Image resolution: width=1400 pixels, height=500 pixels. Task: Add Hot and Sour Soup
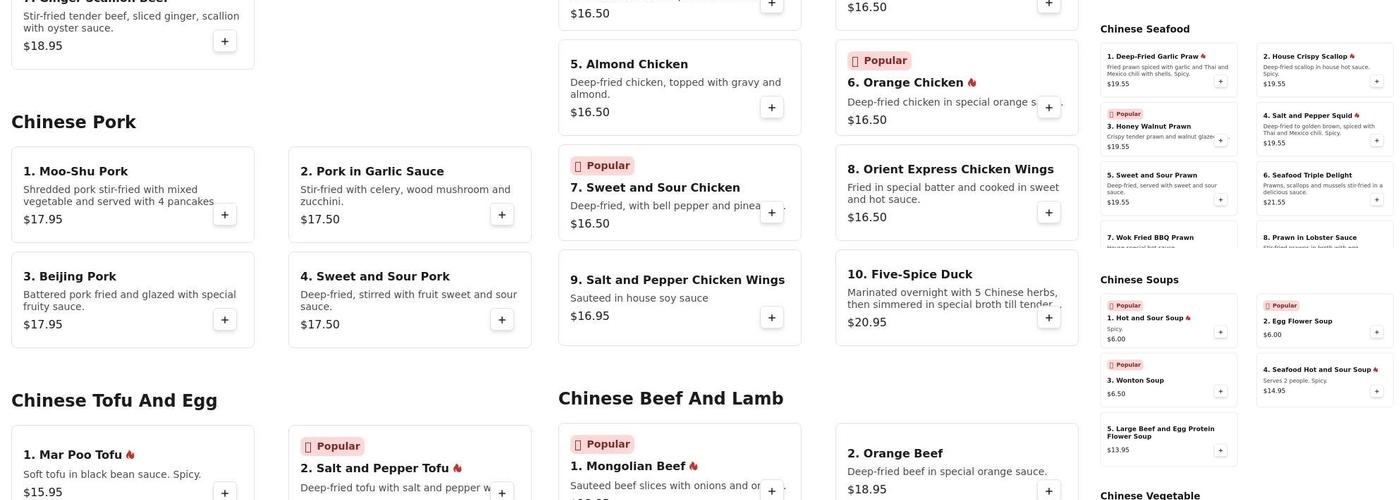pos(1220,332)
